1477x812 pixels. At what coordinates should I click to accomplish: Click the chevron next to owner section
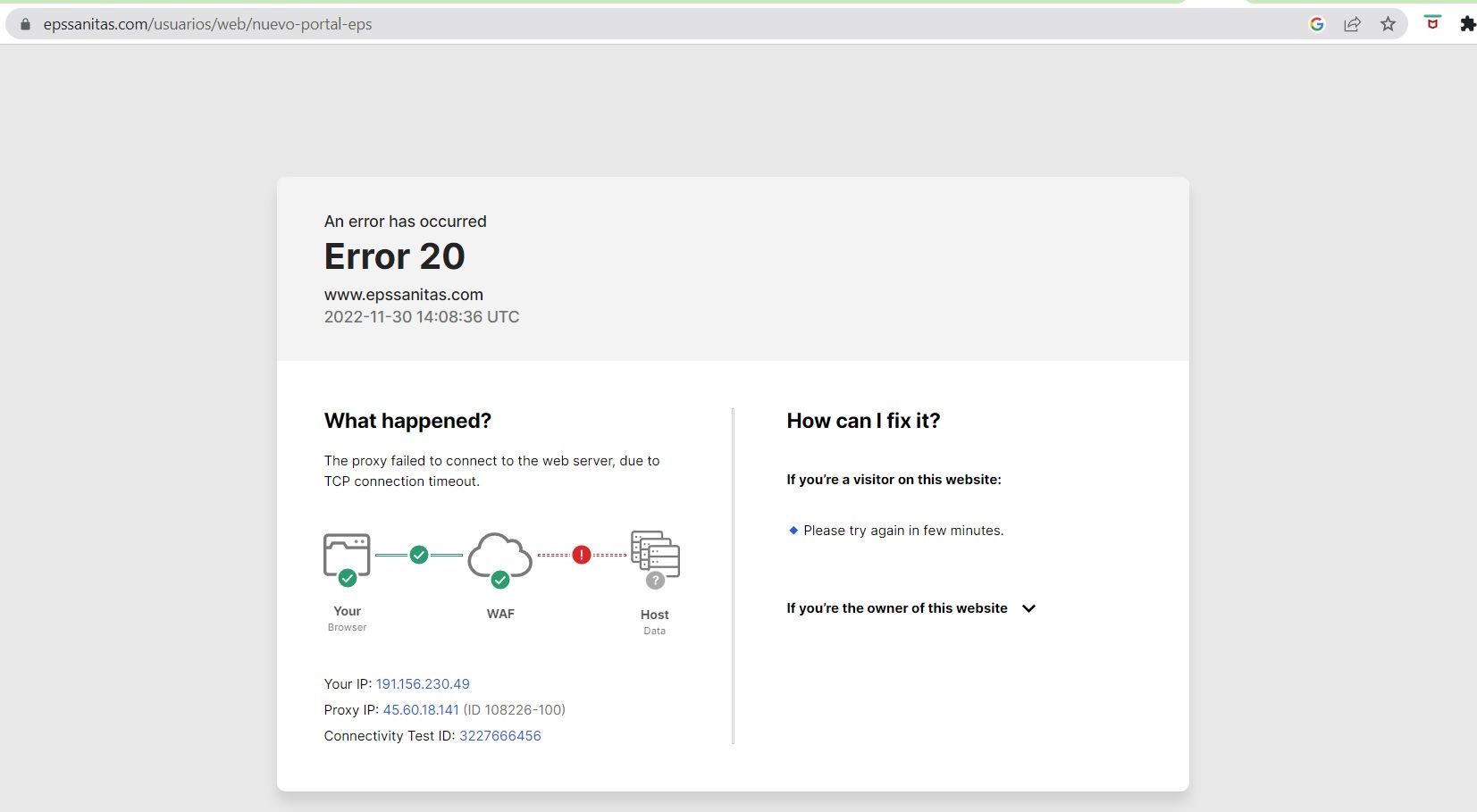pos(1028,608)
